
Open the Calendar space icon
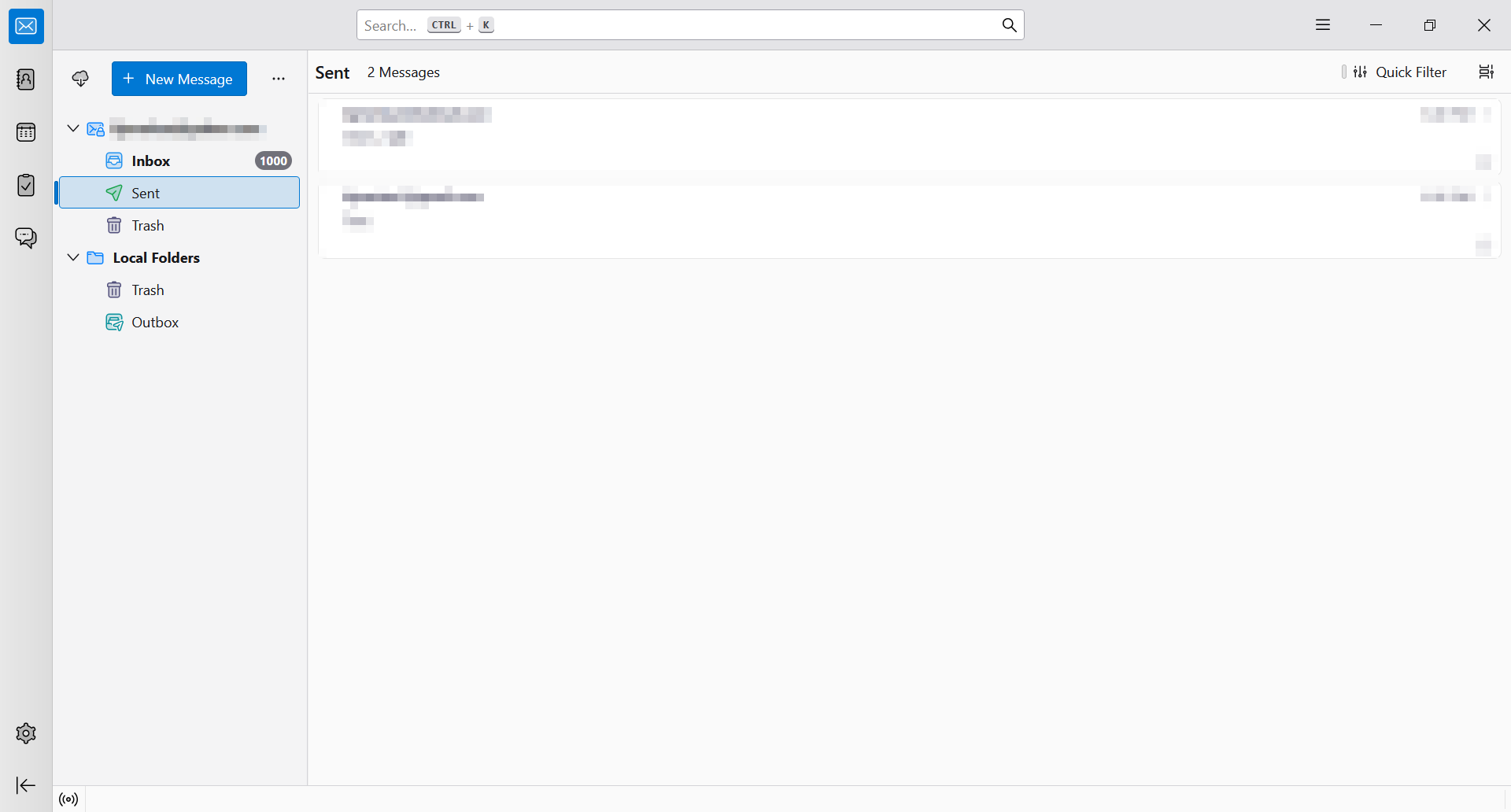[26, 132]
